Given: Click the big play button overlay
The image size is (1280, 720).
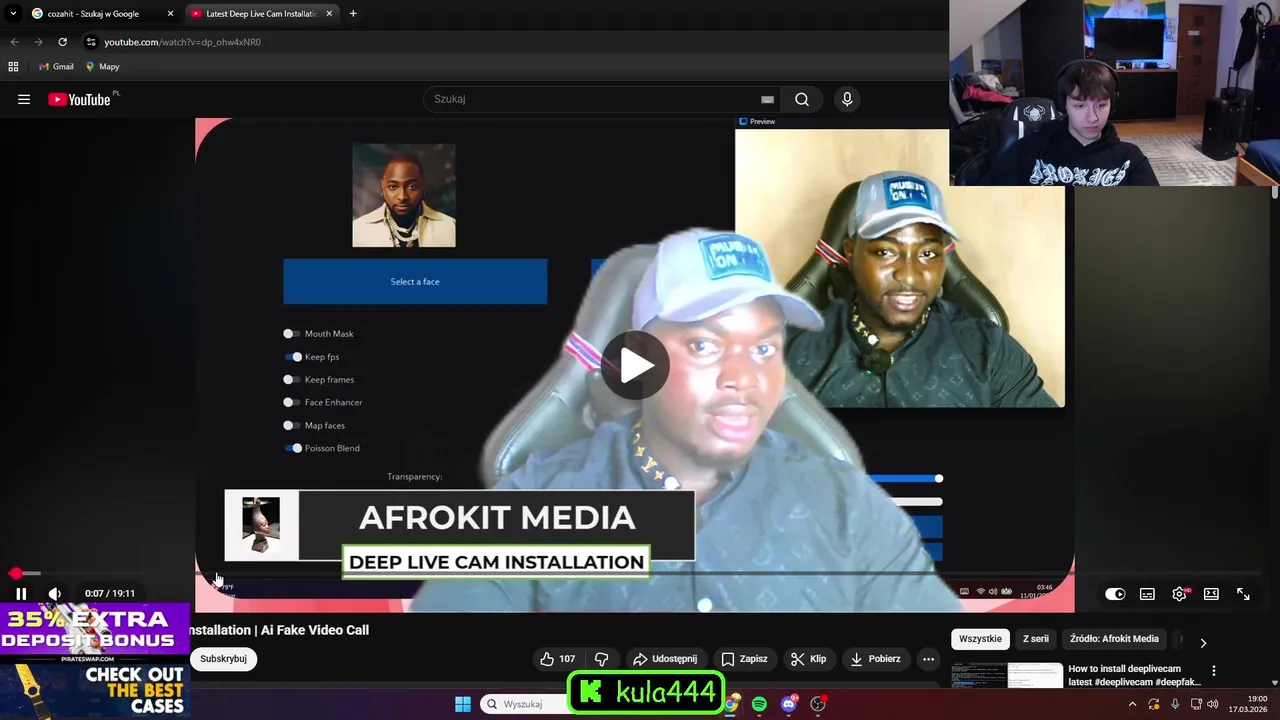Looking at the screenshot, I should click(x=636, y=365).
